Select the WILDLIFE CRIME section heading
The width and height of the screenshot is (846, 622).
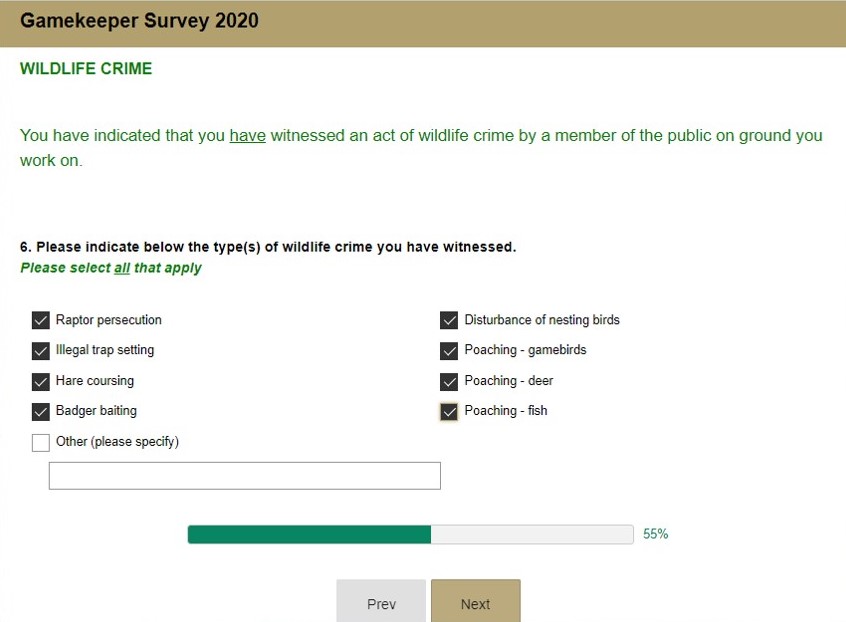pyautogui.click(x=86, y=69)
